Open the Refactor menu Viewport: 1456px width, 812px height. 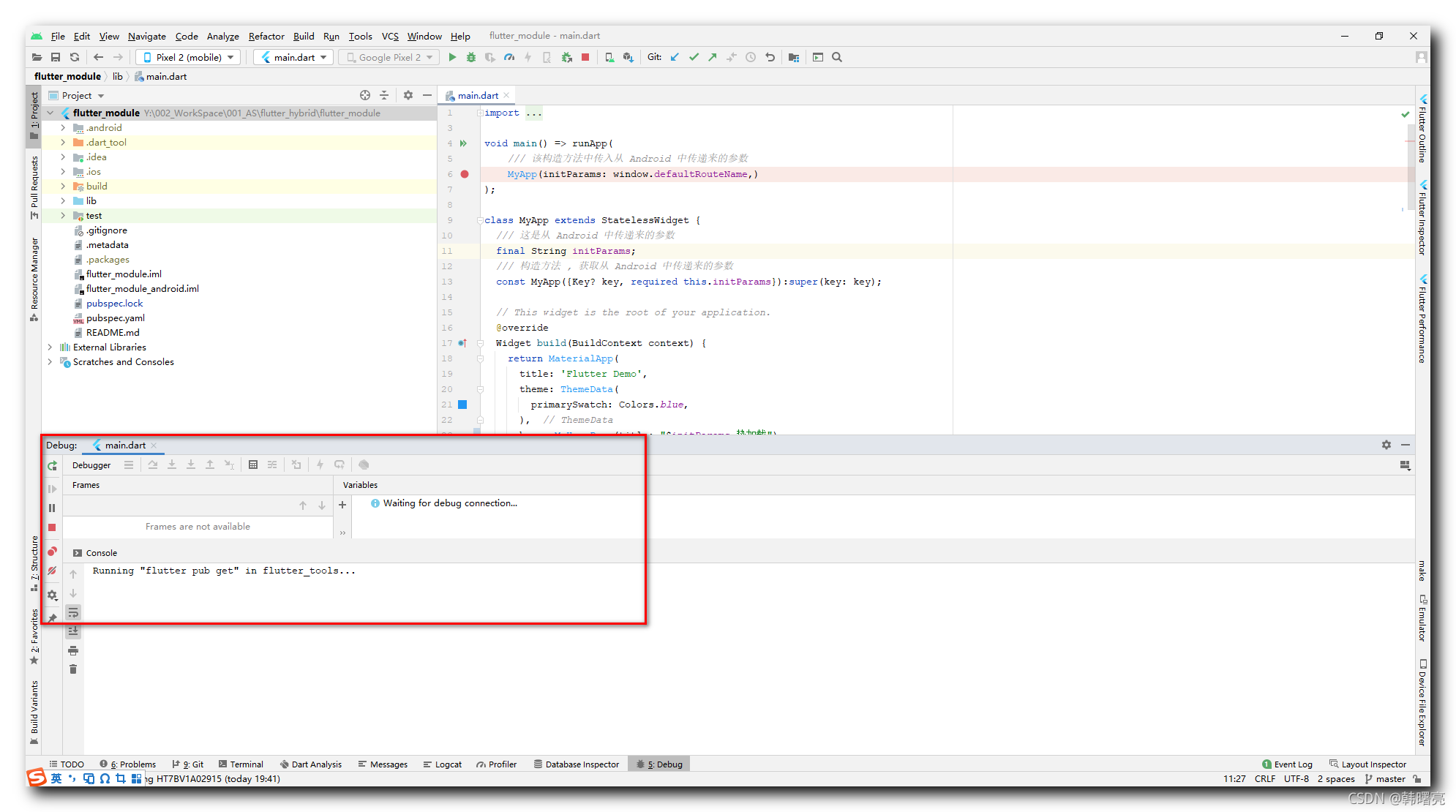pyautogui.click(x=266, y=36)
